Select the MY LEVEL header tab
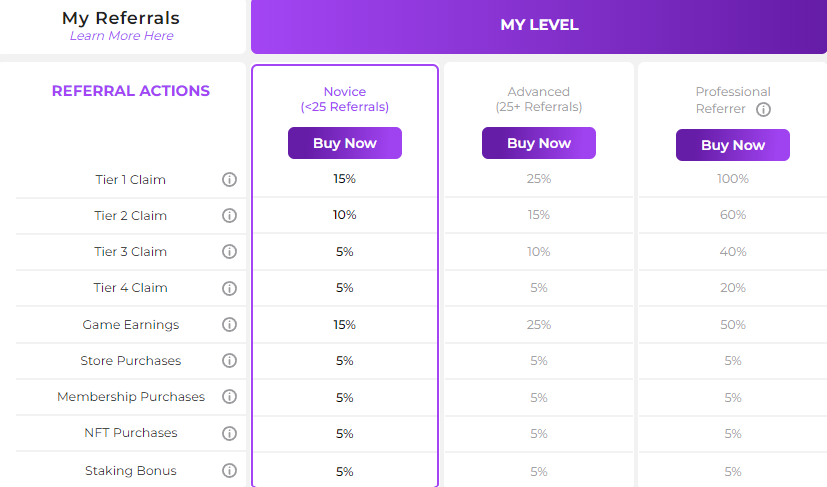The image size is (827, 487). pos(539,25)
